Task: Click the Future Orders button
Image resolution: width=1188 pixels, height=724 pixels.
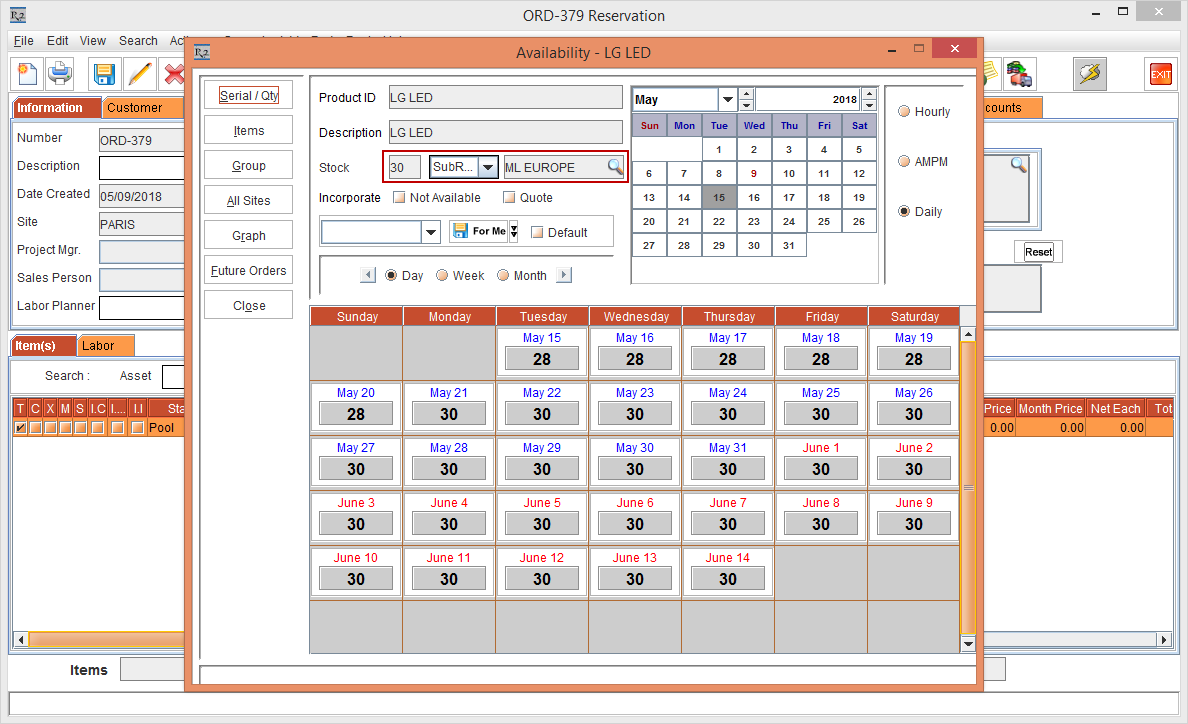Action: pos(248,271)
